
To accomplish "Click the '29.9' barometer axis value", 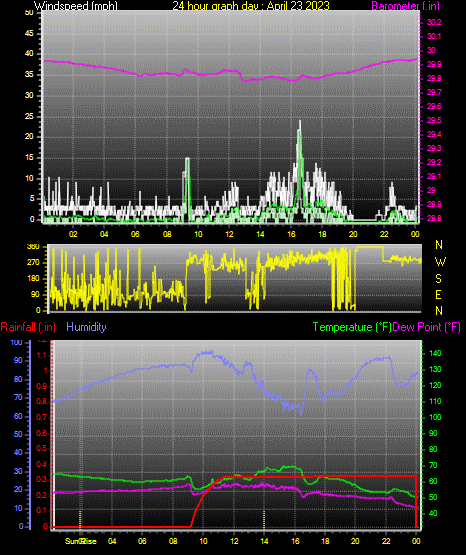I will pos(434,64).
